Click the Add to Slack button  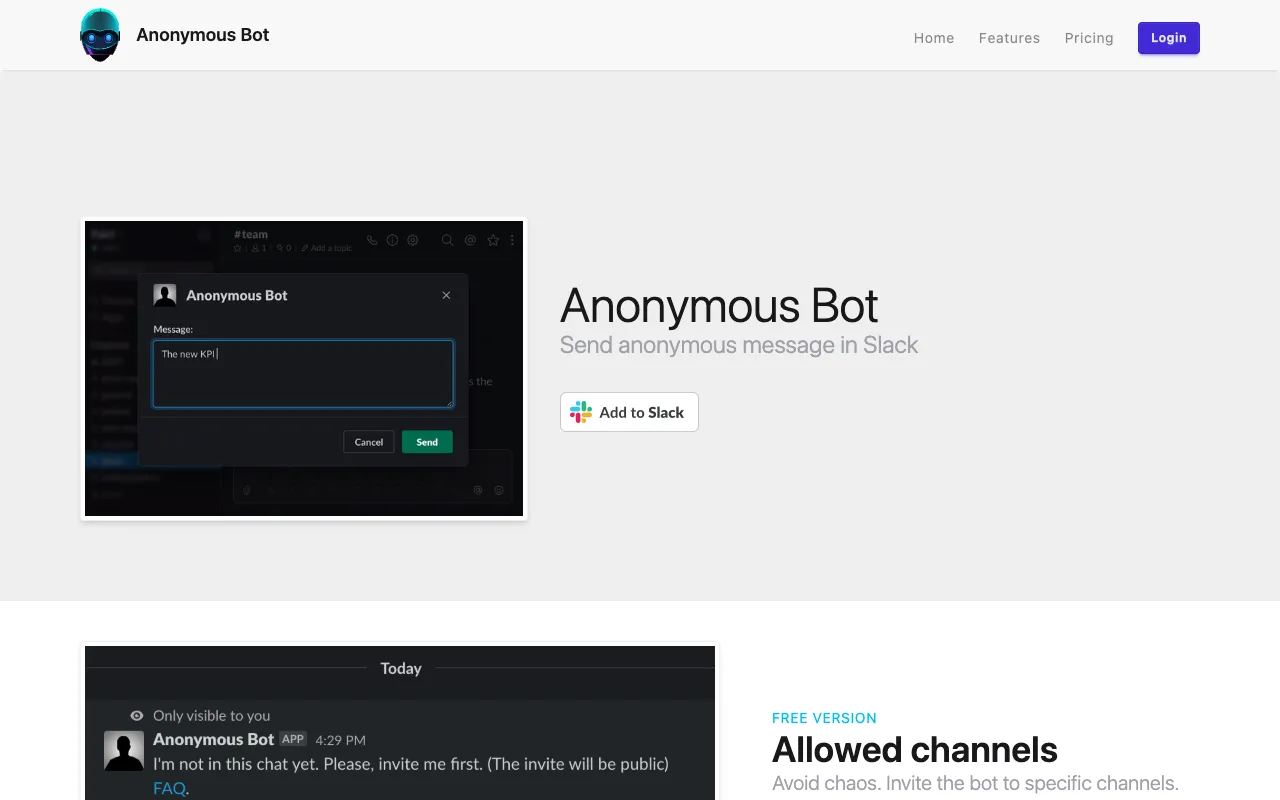coord(629,412)
